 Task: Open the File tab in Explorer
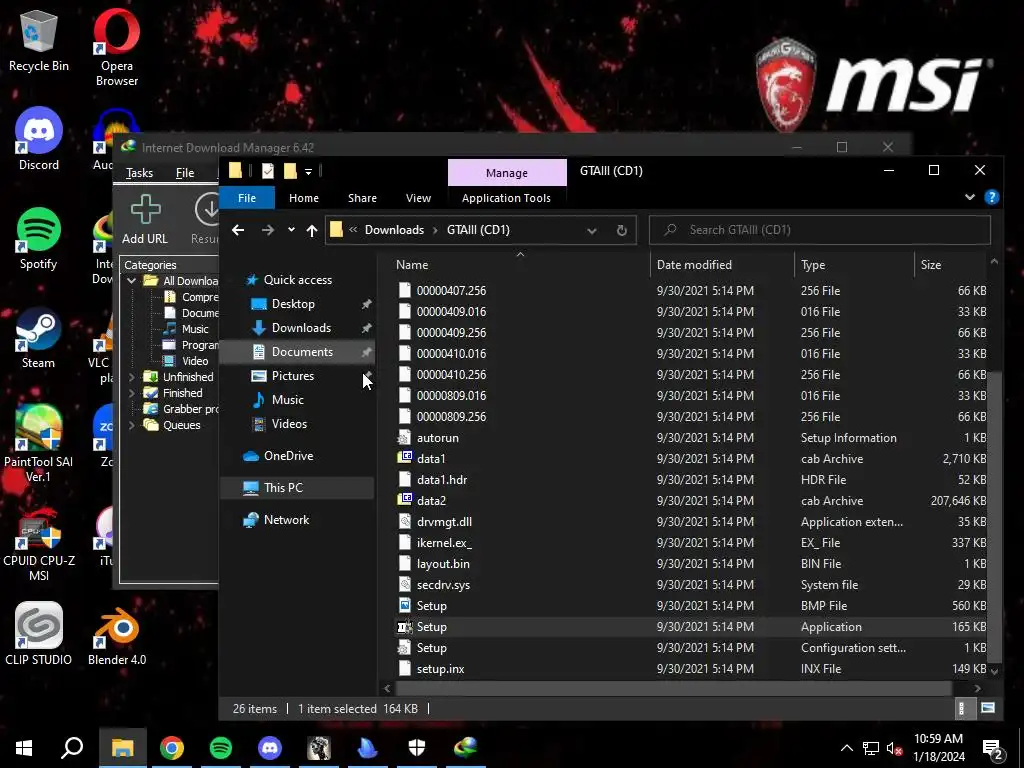pyautogui.click(x=247, y=198)
